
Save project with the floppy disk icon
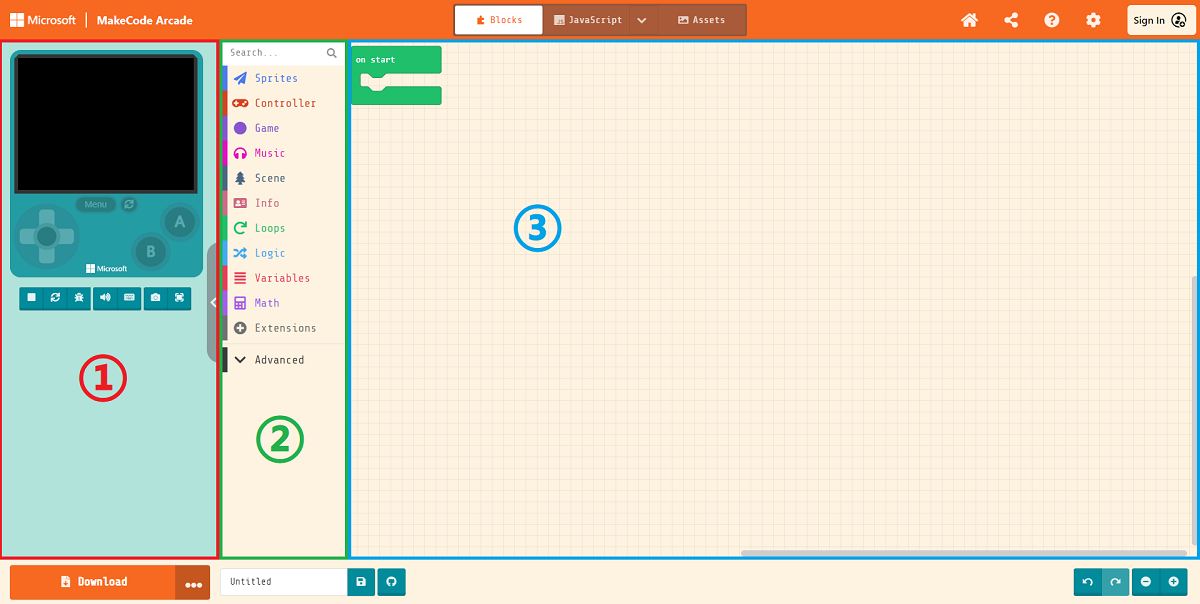point(361,582)
